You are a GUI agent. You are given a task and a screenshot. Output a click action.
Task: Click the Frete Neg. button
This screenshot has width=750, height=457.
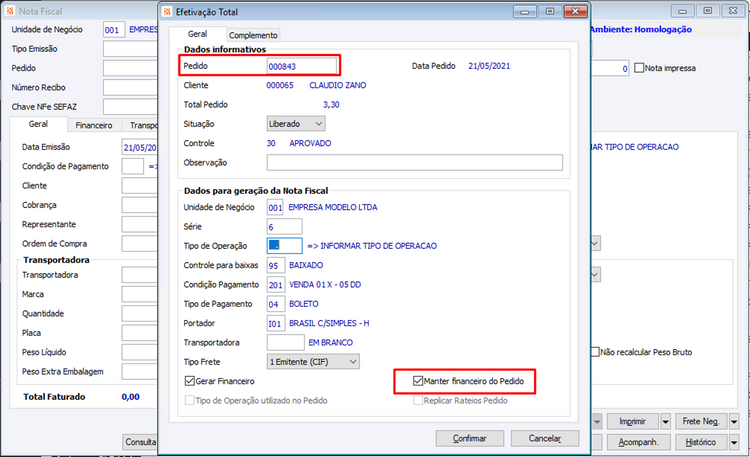point(701,422)
